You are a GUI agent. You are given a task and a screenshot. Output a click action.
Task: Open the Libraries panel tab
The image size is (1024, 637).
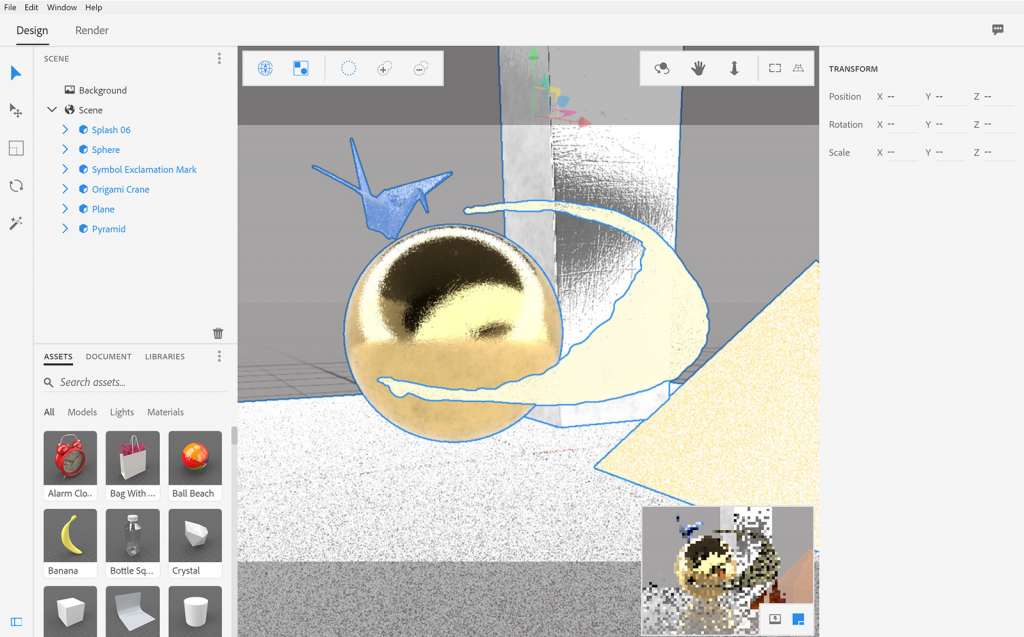[x=164, y=356]
